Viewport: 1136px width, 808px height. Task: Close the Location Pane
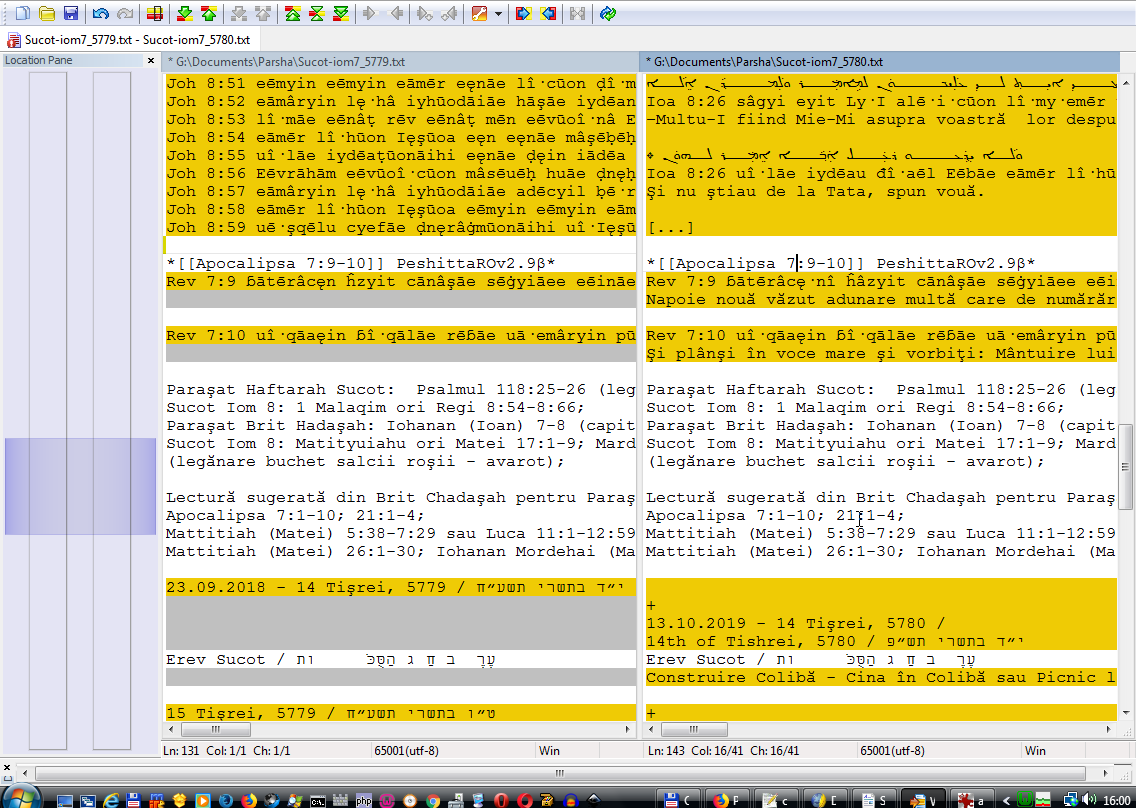click(x=151, y=61)
